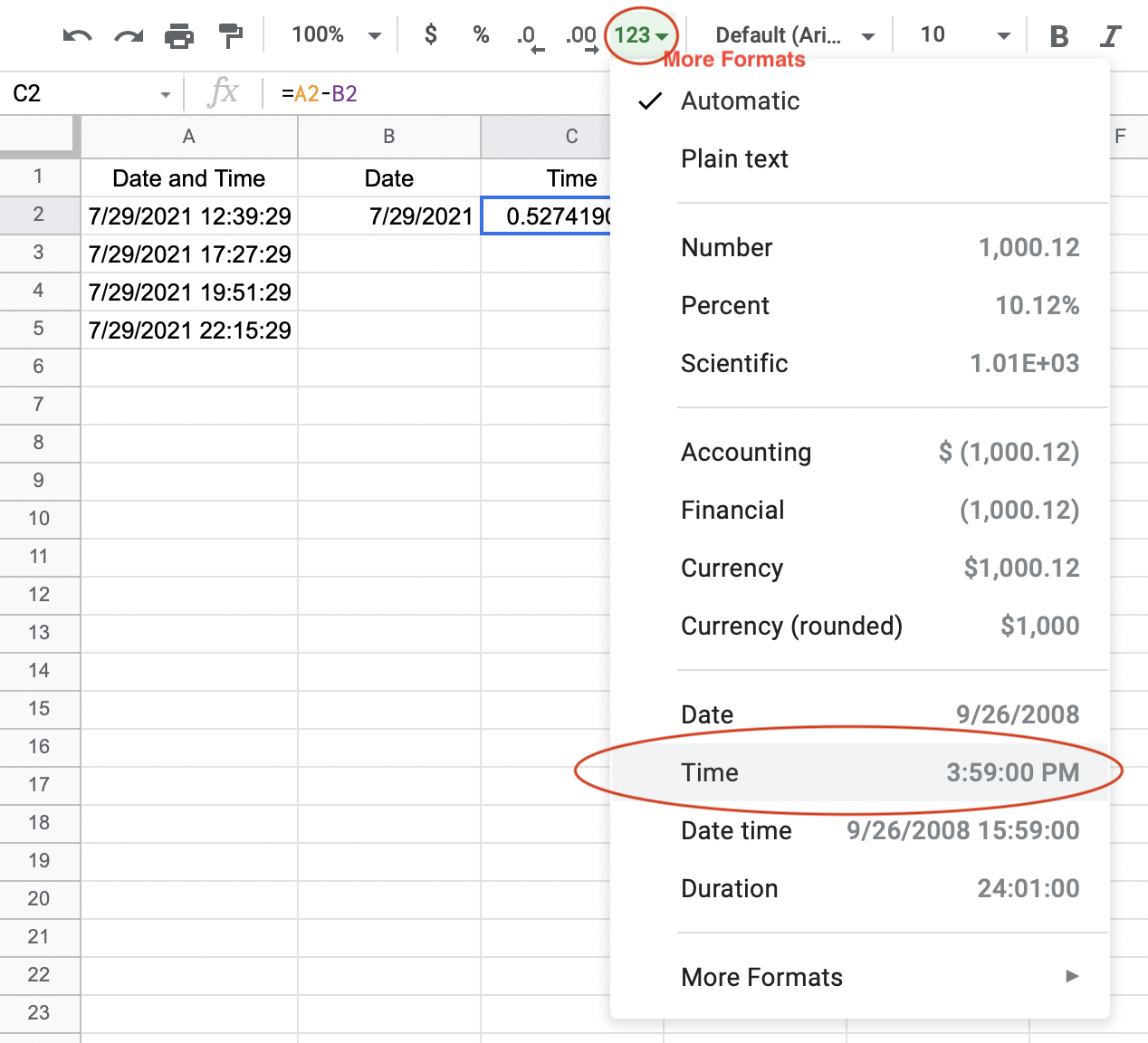Choose the Date 9/26/2008 format
1148x1043 pixels.
(x=860, y=714)
